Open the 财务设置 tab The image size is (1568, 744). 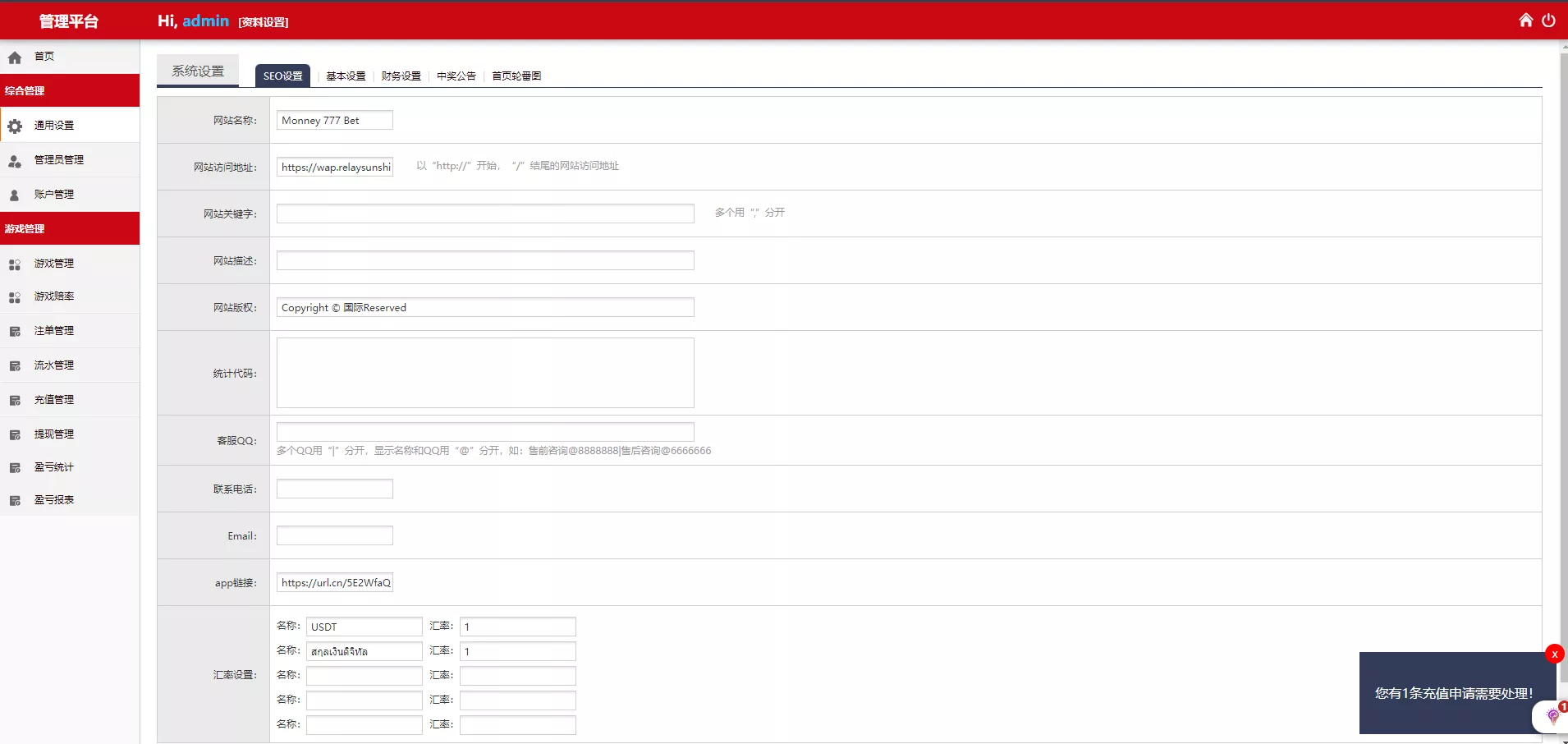point(401,76)
